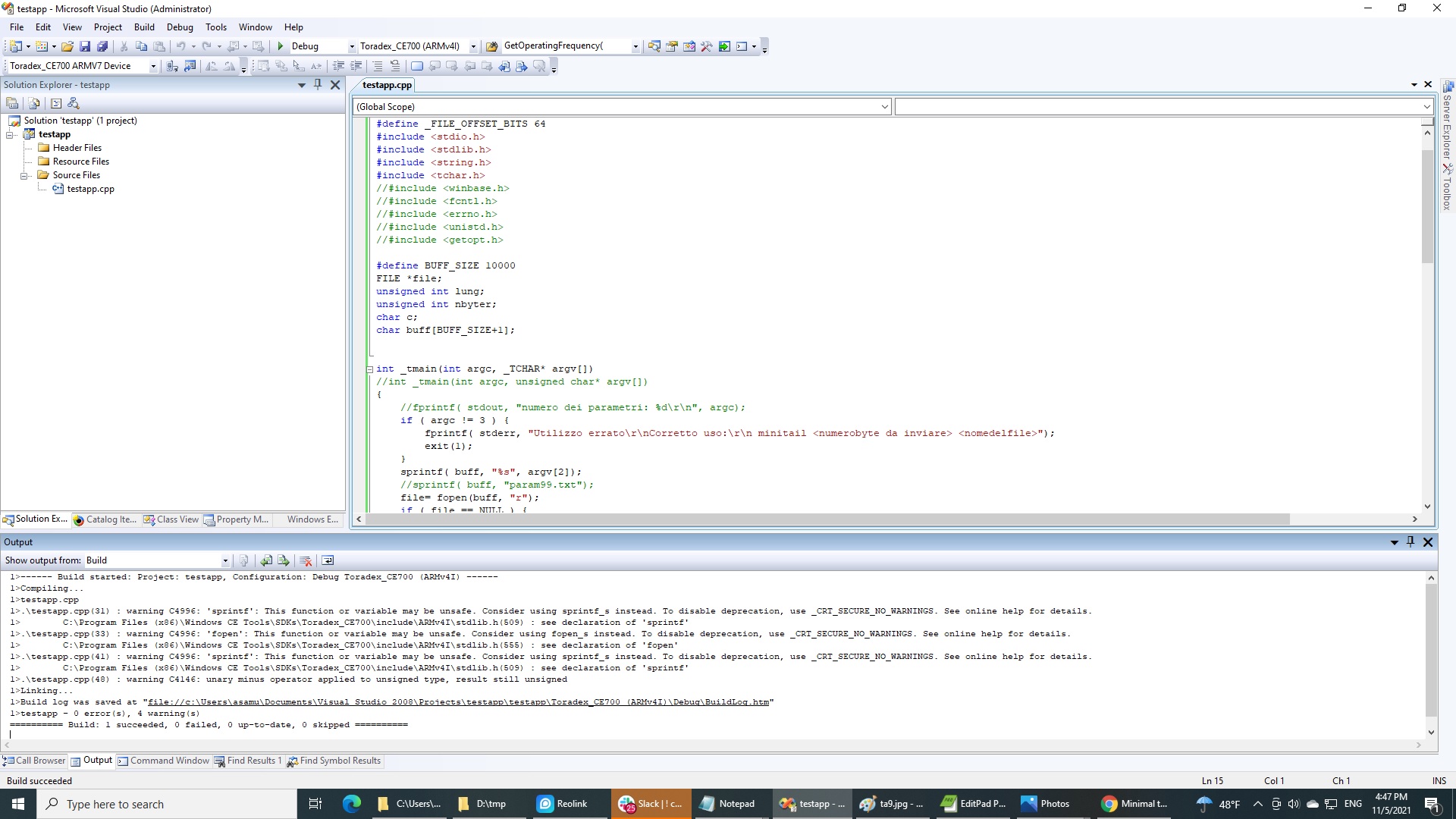Open Notepad from the taskbar

click(731, 804)
